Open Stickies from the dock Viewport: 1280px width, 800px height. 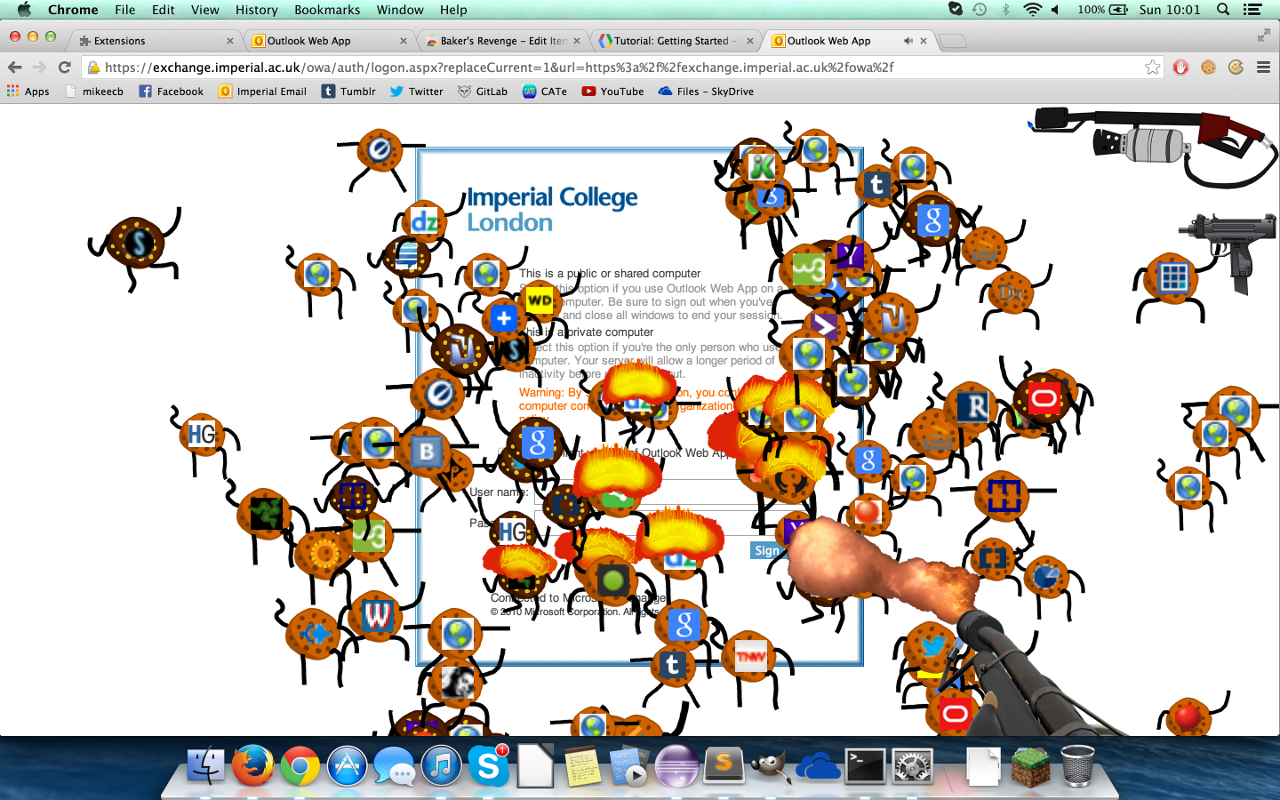click(x=583, y=767)
